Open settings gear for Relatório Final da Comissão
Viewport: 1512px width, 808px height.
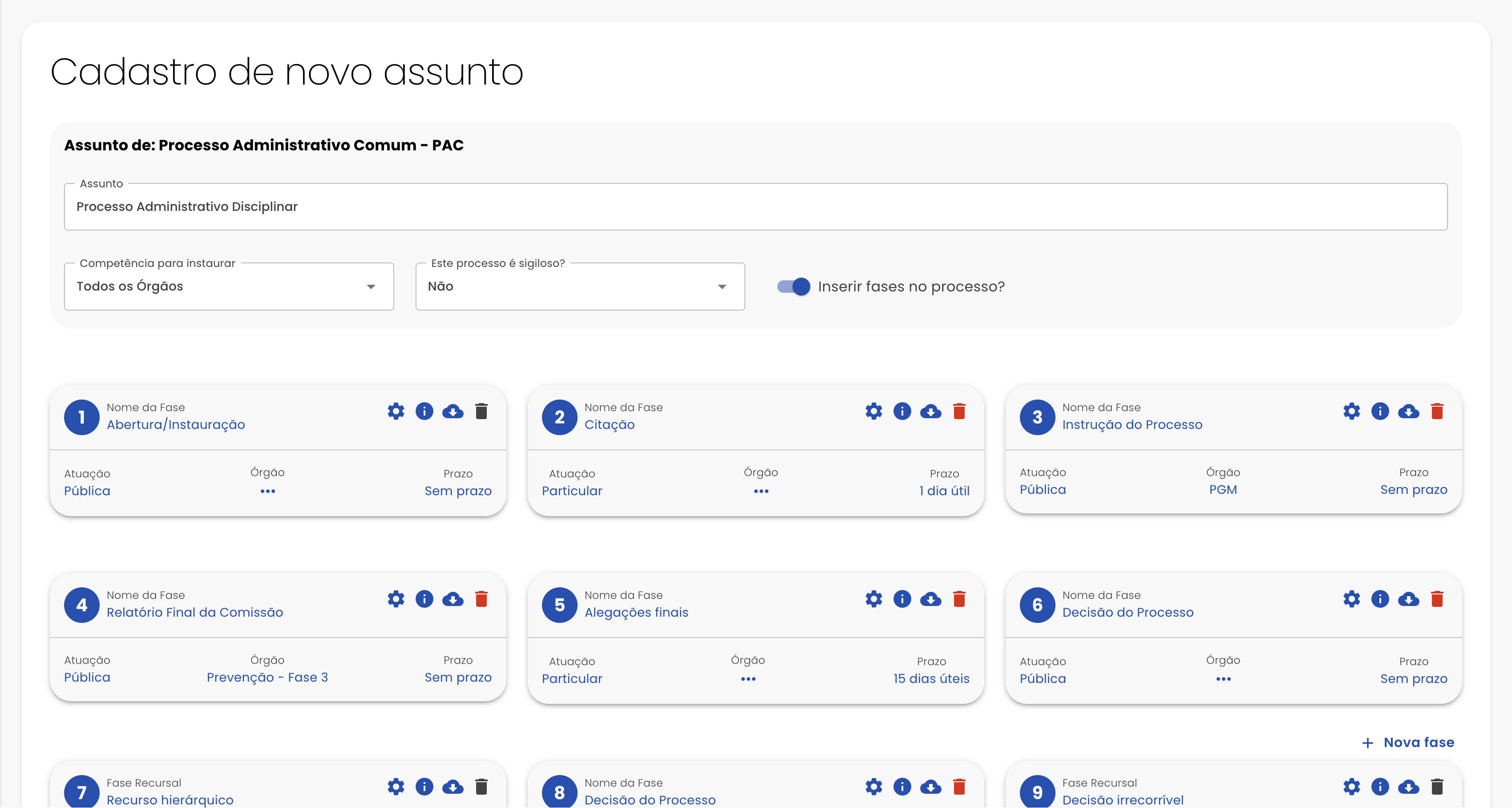click(396, 598)
